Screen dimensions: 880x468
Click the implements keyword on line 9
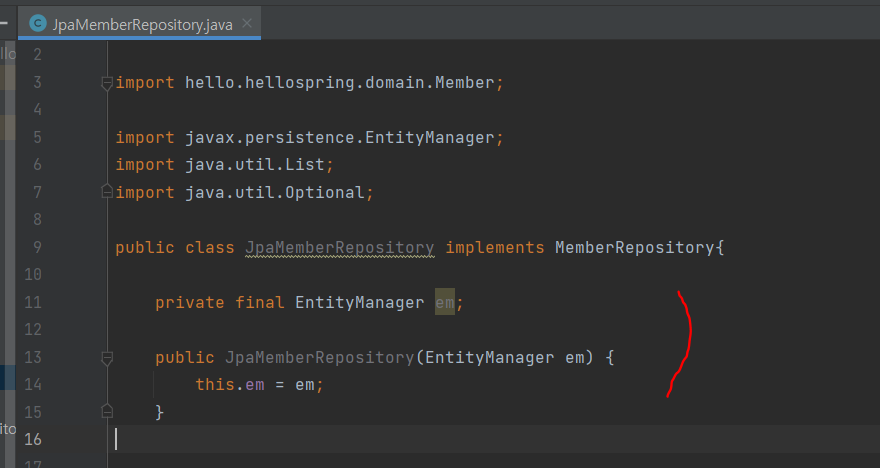(x=494, y=247)
